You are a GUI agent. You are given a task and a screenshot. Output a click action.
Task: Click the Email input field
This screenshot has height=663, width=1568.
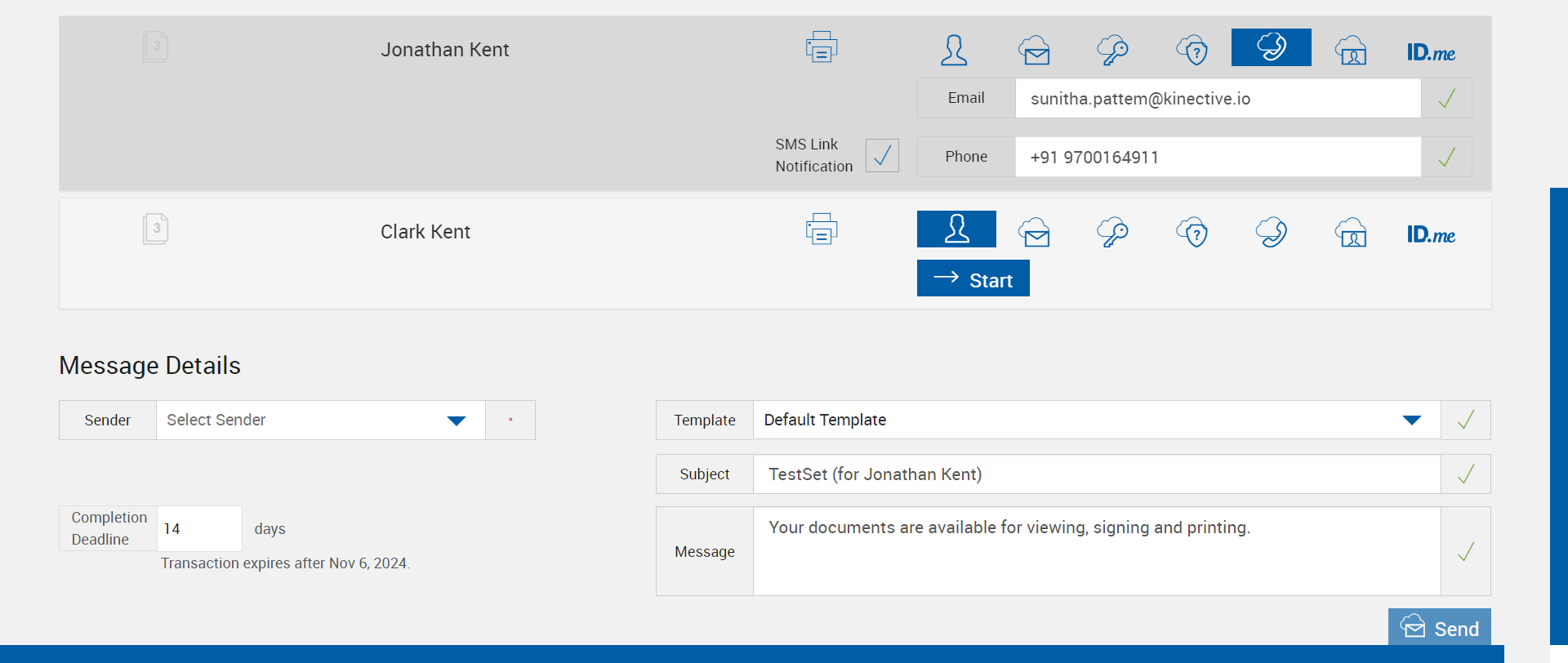(1217, 99)
